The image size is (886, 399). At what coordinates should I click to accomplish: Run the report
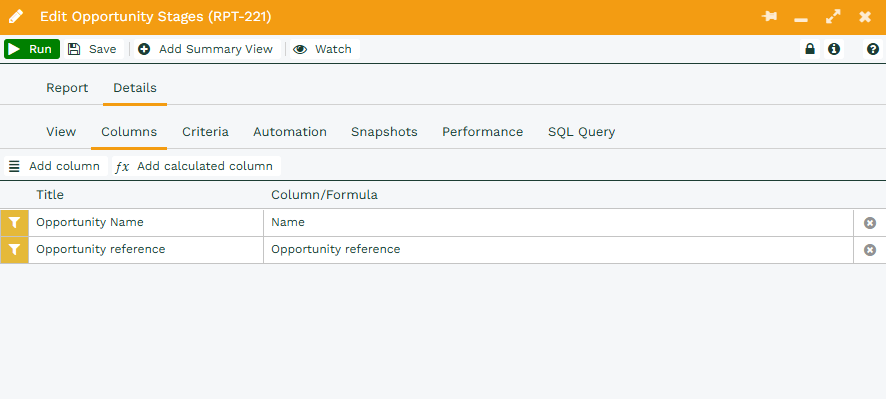click(x=32, y=49)
